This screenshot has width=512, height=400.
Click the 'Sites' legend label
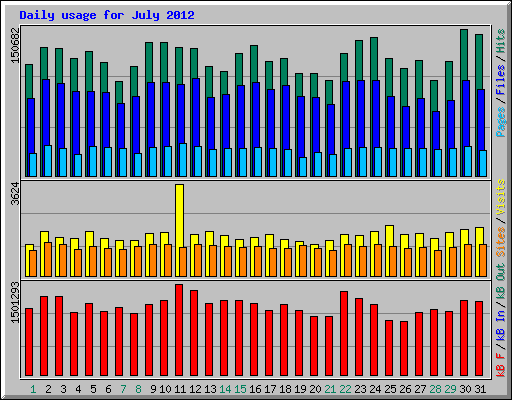[500, 242]
